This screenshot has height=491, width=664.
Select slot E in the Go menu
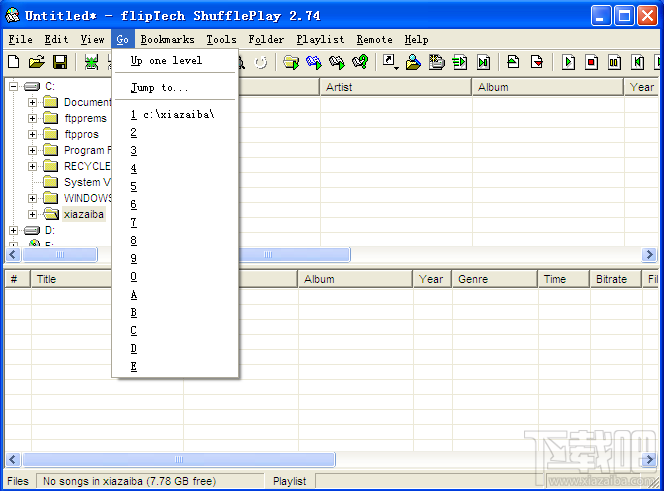[175, 366]
